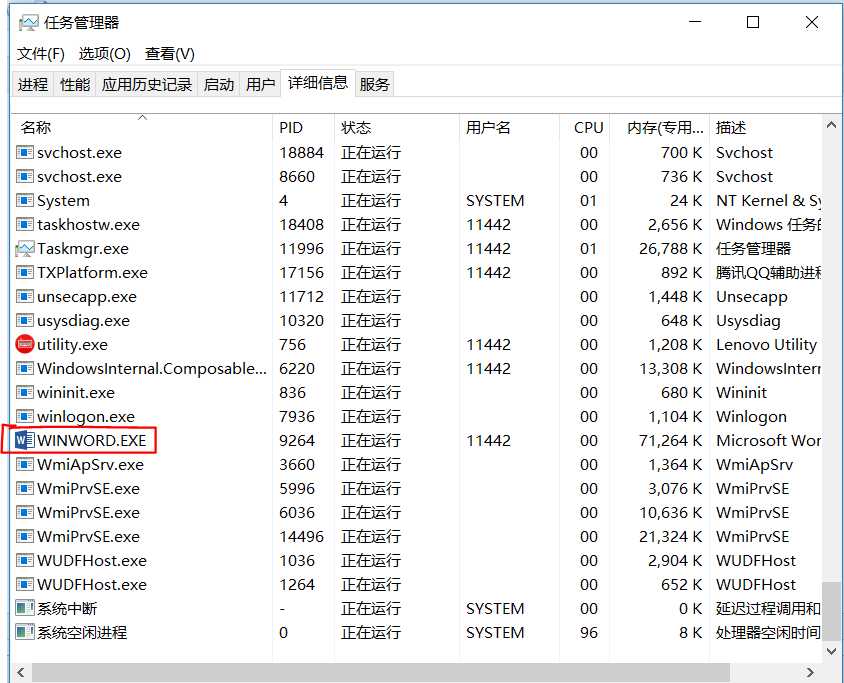Switch to the 应用历史记录 tab

[x=146, y=85]
